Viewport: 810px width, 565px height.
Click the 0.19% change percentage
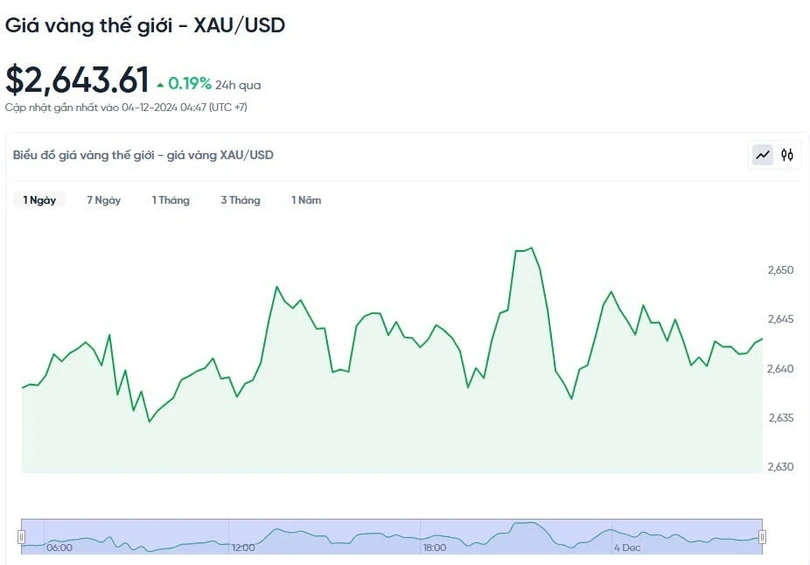[x=190, y=84]
